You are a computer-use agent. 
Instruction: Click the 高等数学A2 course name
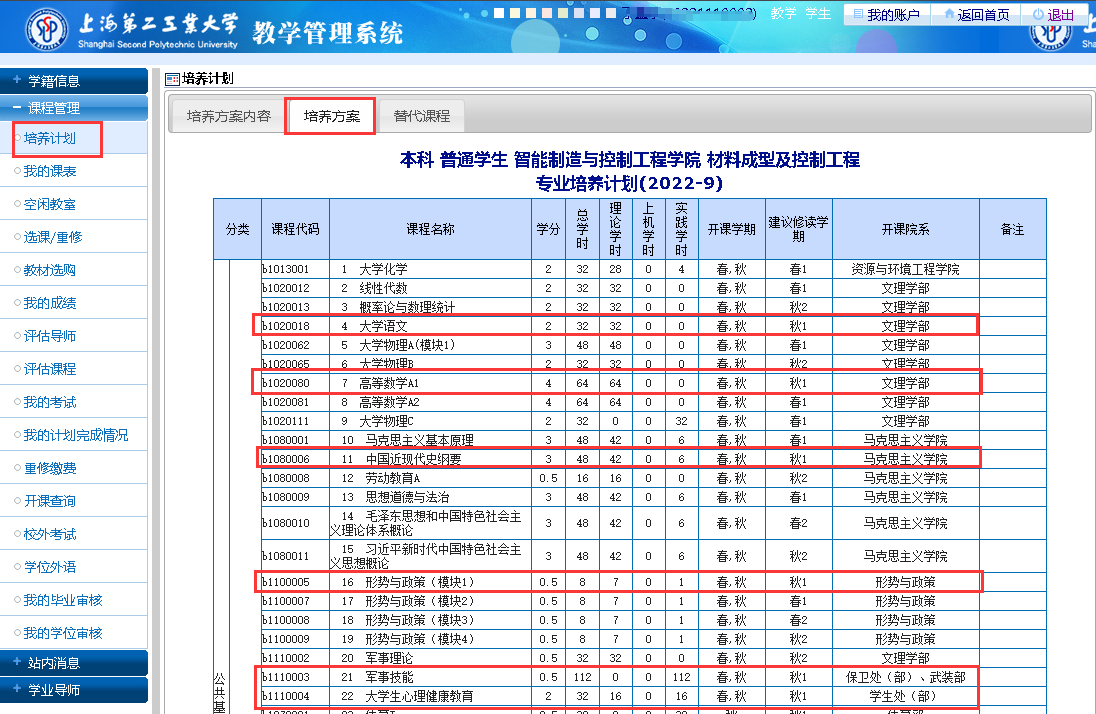click(389, 402)
